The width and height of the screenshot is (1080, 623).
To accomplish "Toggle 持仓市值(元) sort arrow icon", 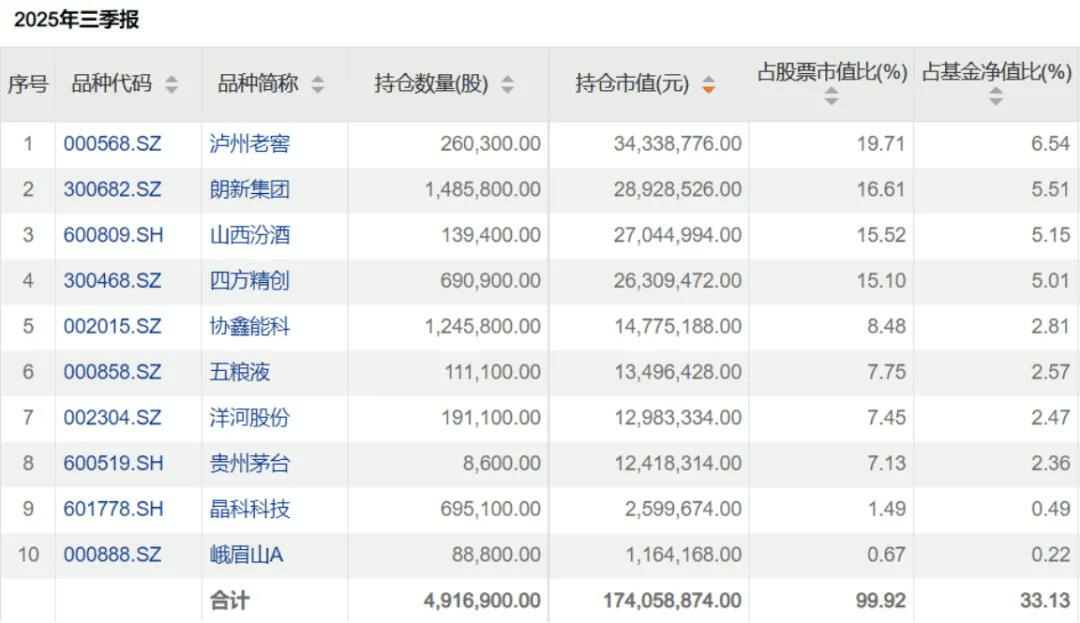I will pos(709,85).
